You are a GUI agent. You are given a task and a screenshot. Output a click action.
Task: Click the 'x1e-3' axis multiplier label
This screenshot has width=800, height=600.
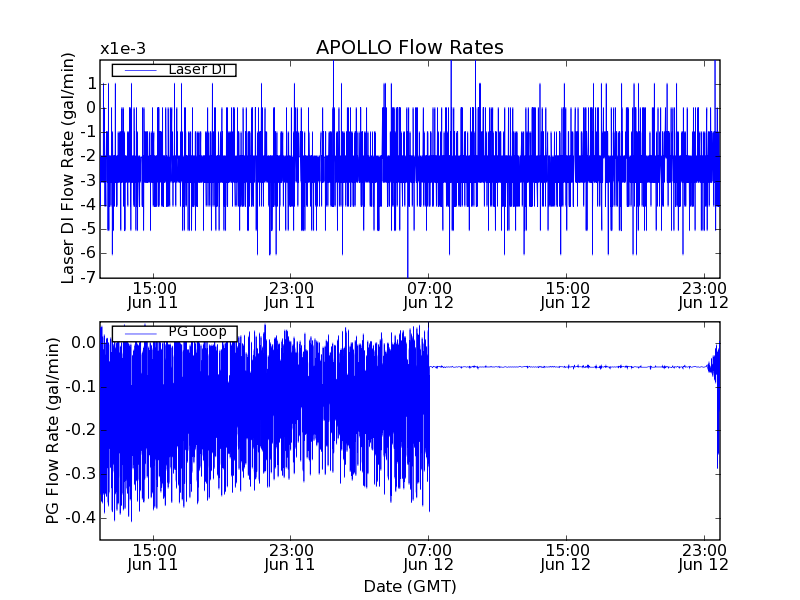(x=123, y=49)
